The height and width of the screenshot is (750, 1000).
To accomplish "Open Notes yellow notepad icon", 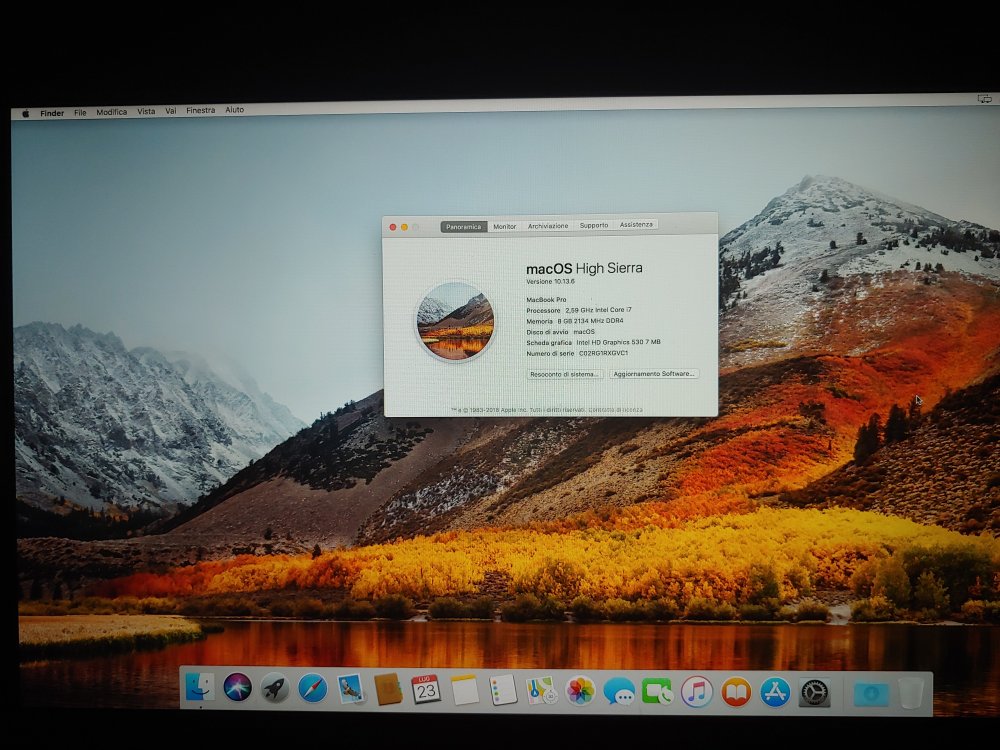I will tap(465, 690).
